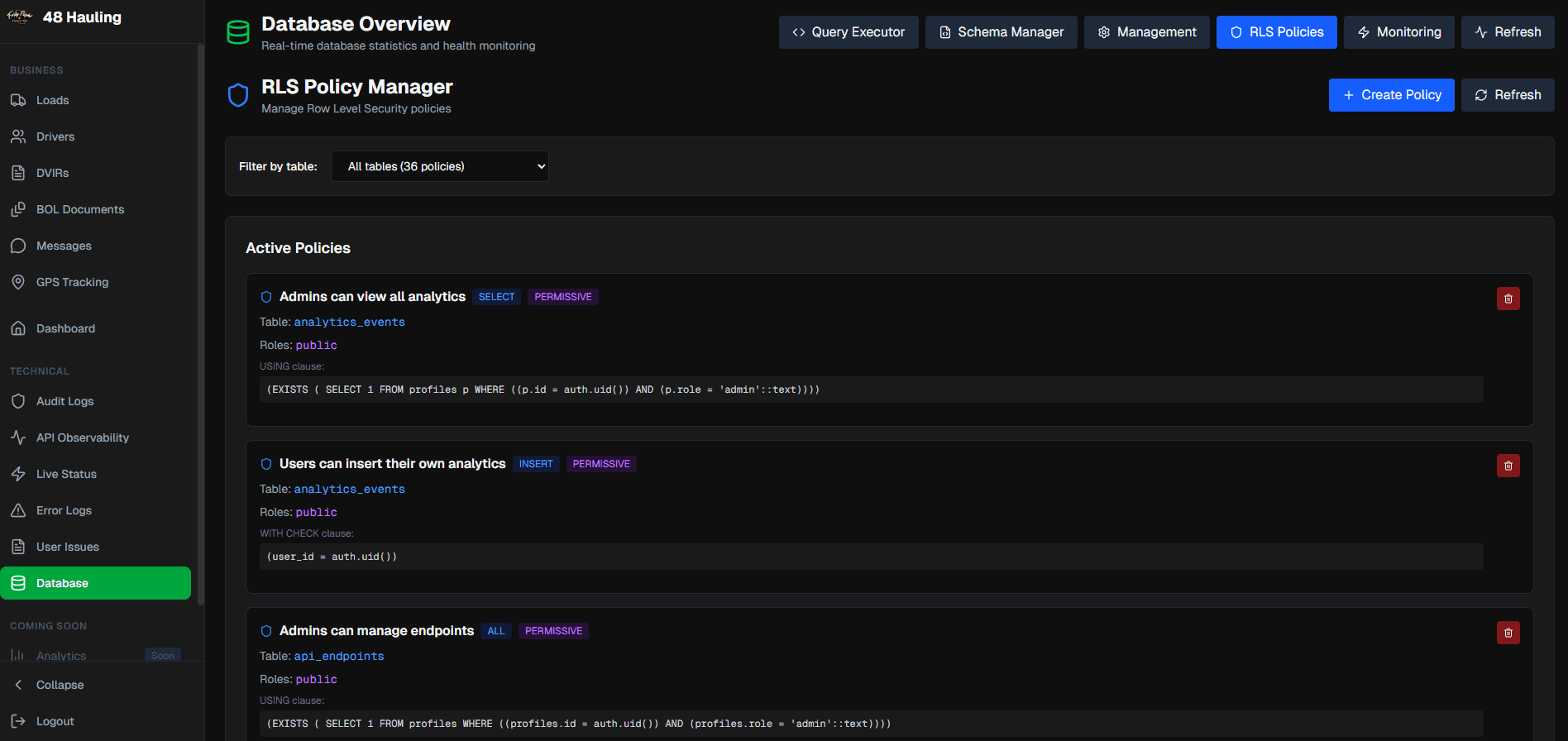
Task: Open the Schema Manager
Action: click(1002, 32)
